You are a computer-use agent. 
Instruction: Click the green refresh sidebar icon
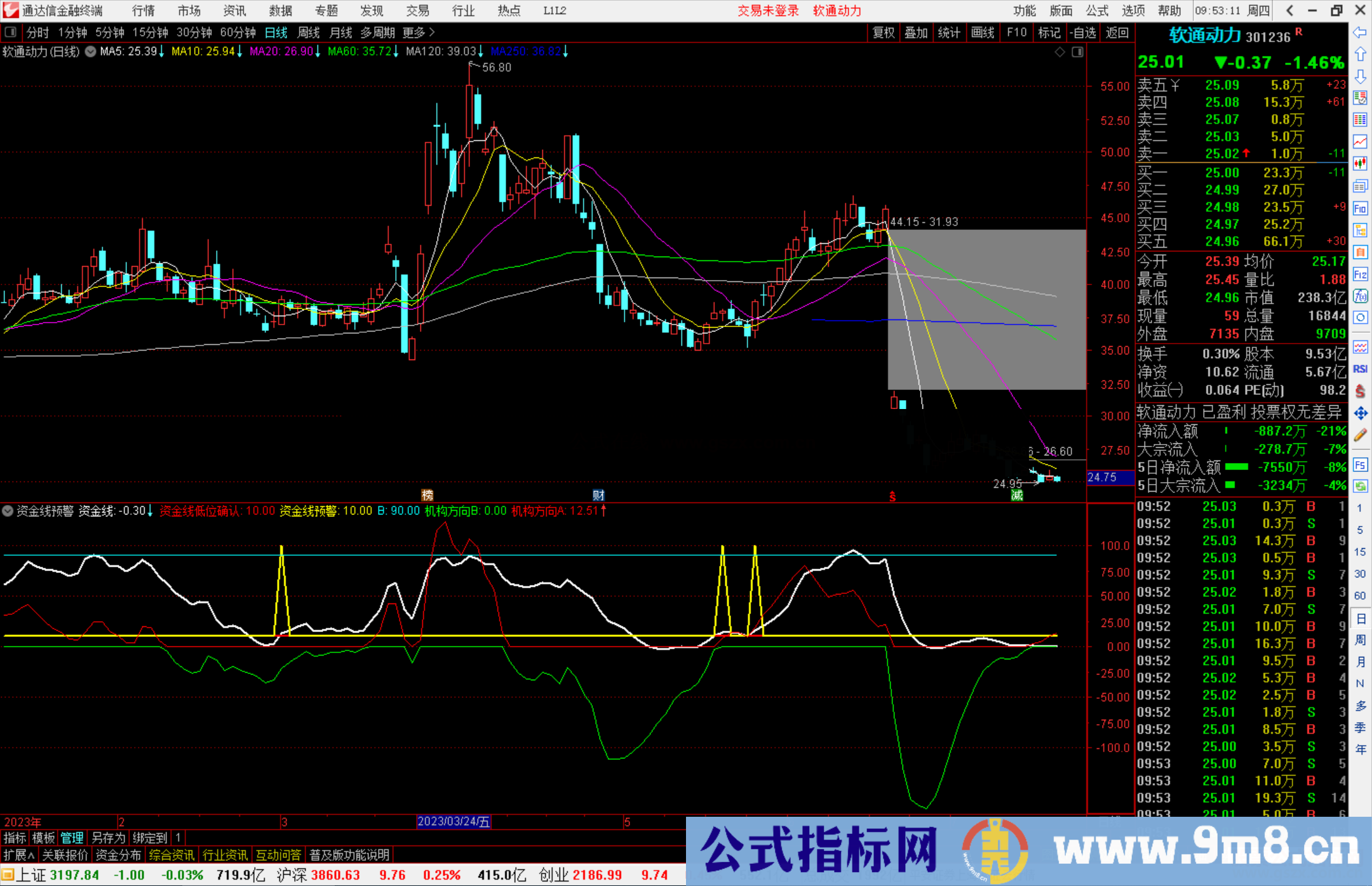click(1360, 487)
